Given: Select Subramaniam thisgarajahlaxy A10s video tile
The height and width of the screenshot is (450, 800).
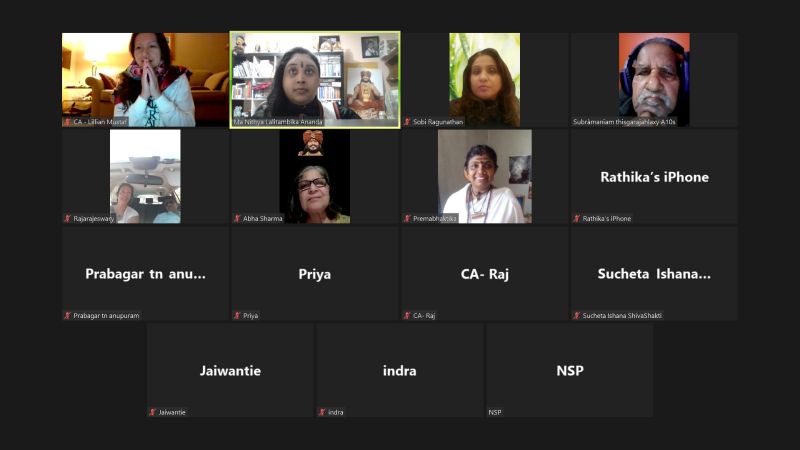Looking at the screenshot, I should pyautogui.click(x=654, y=80).
